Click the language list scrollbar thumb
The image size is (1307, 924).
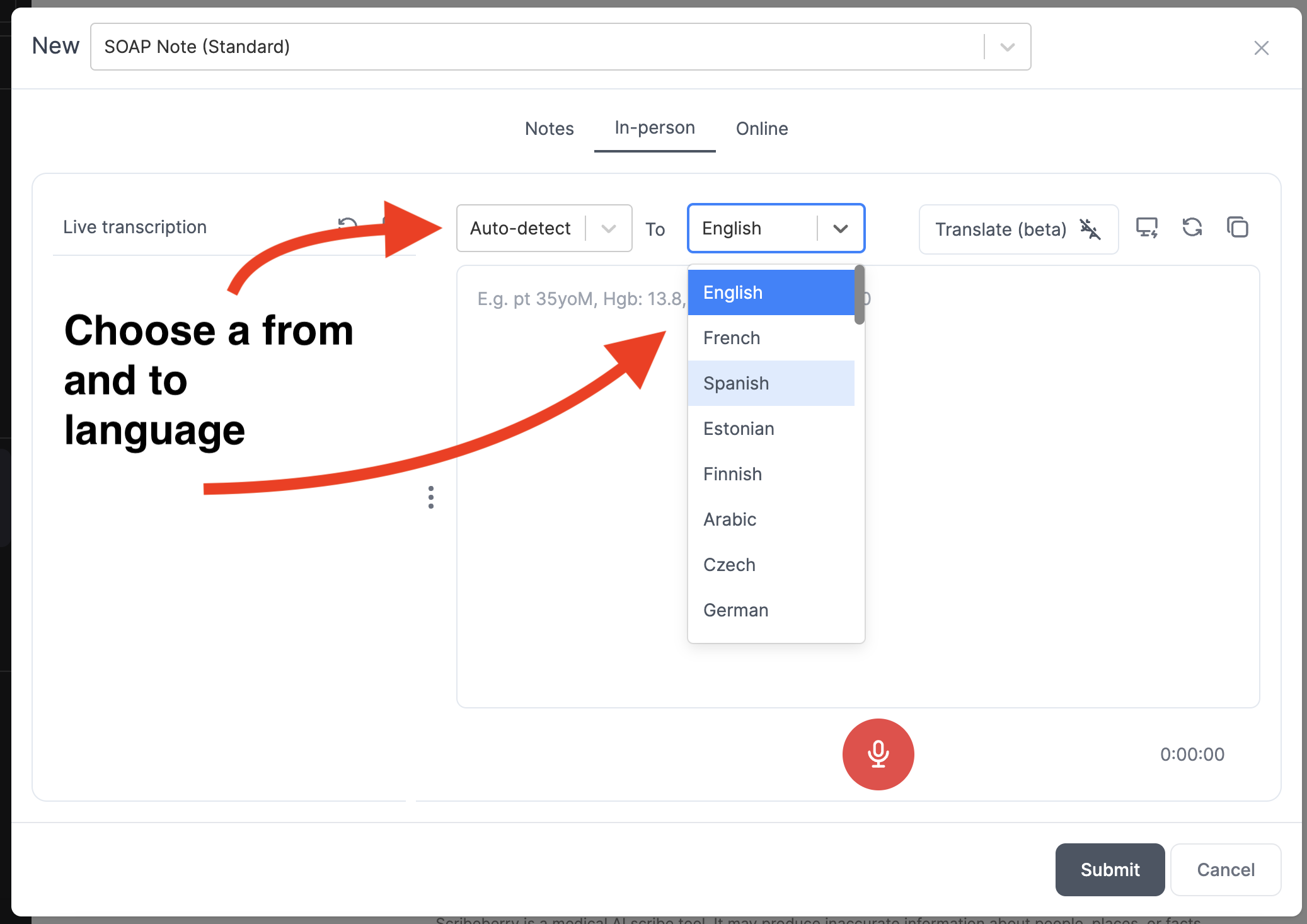[x=859, y=295]
